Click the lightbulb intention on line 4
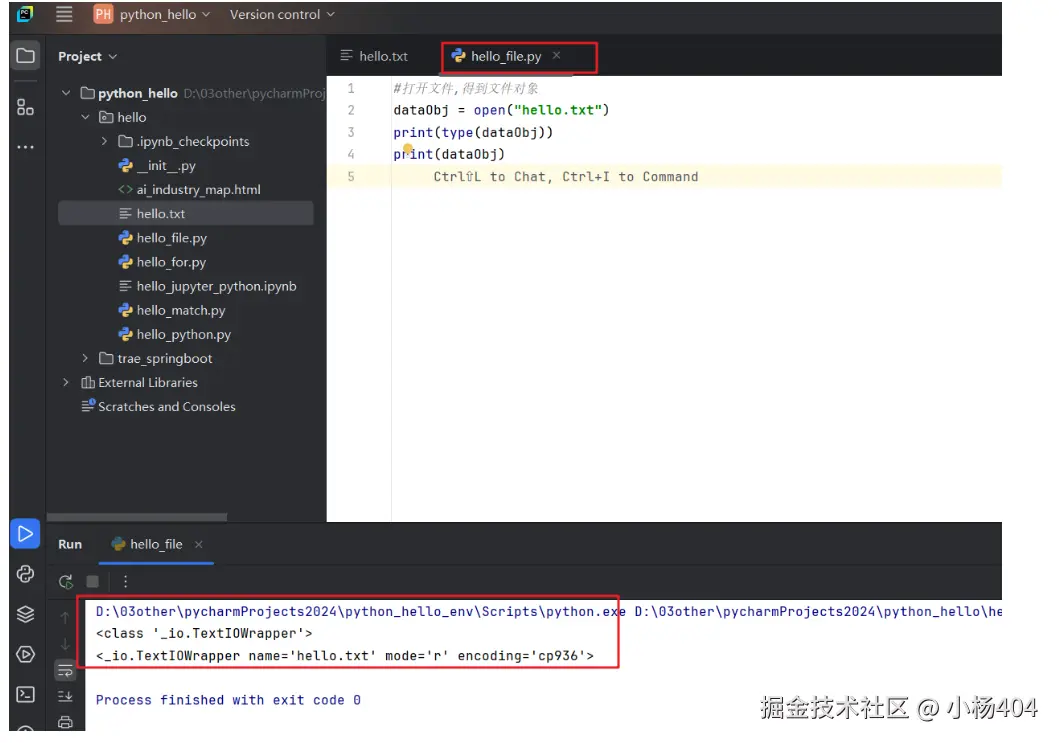This screenshot has width=1059, height=743. coord(408,148)
